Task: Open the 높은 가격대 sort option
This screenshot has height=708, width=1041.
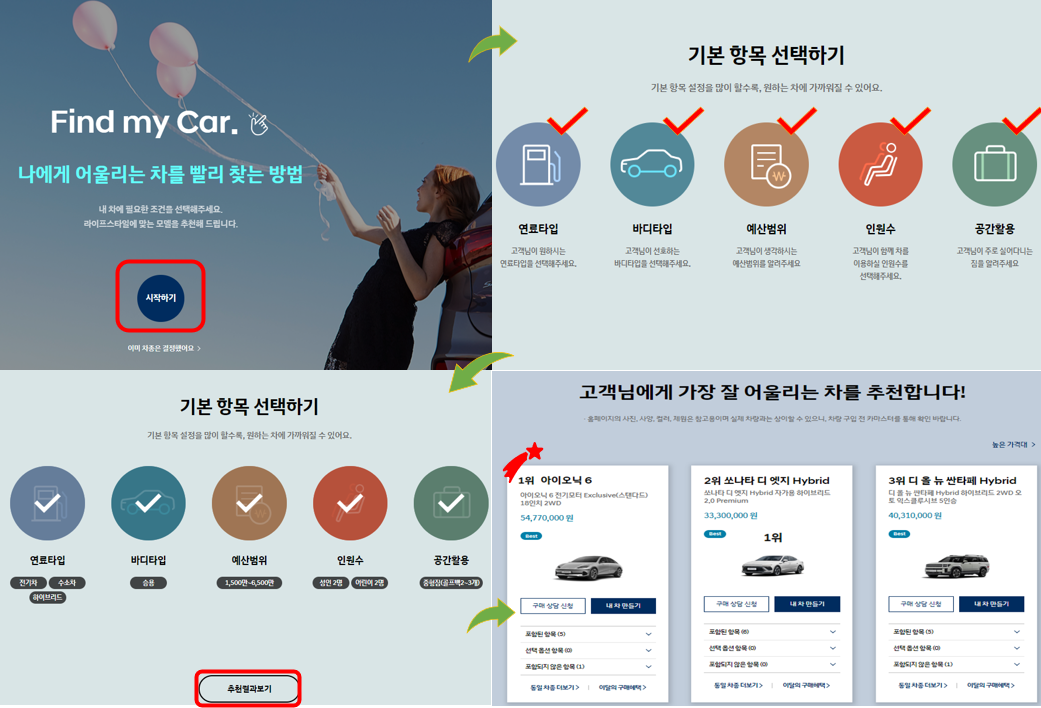Action: click(1013, 444)
